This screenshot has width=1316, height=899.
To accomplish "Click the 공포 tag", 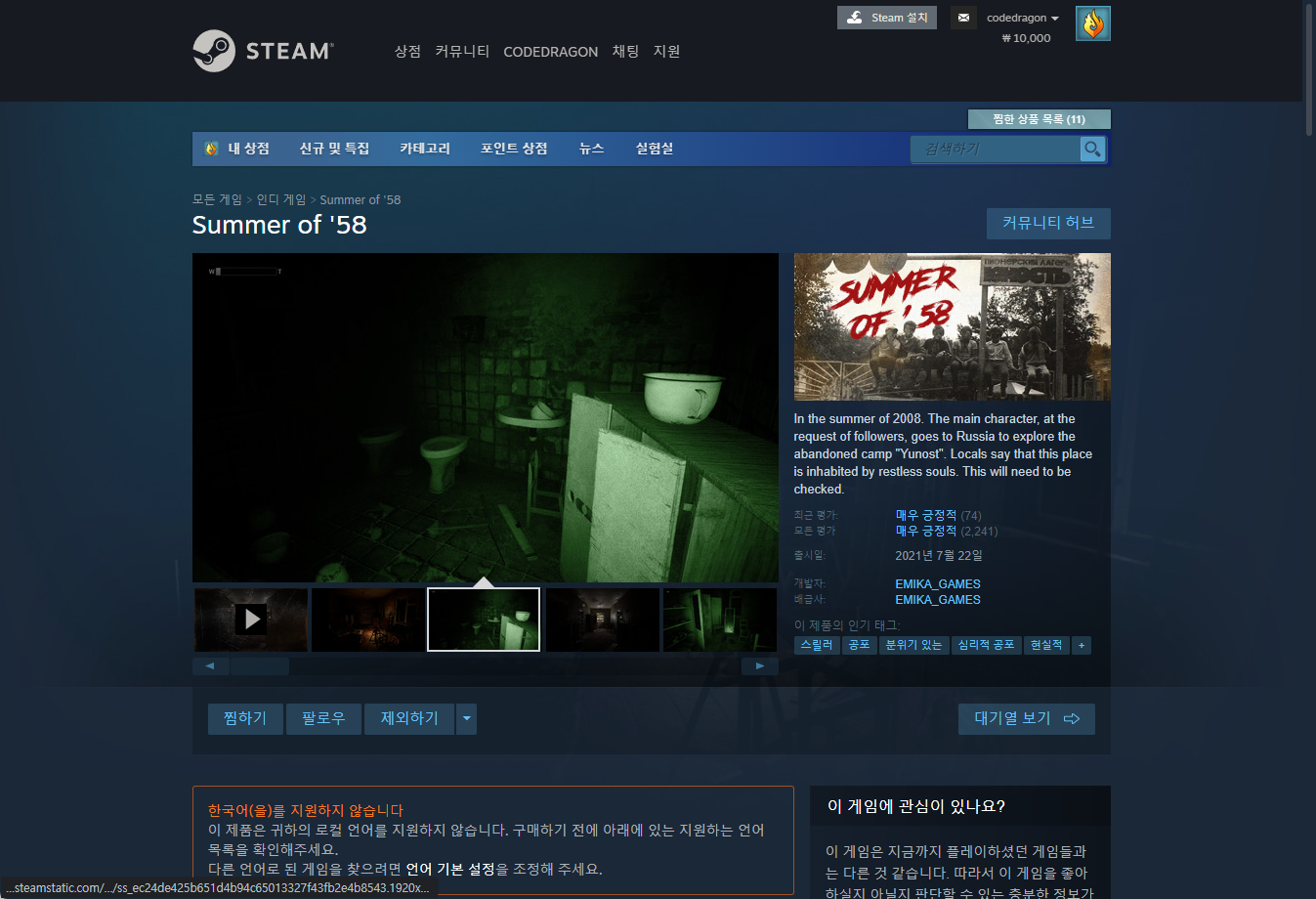I will [x=860, y=645].
